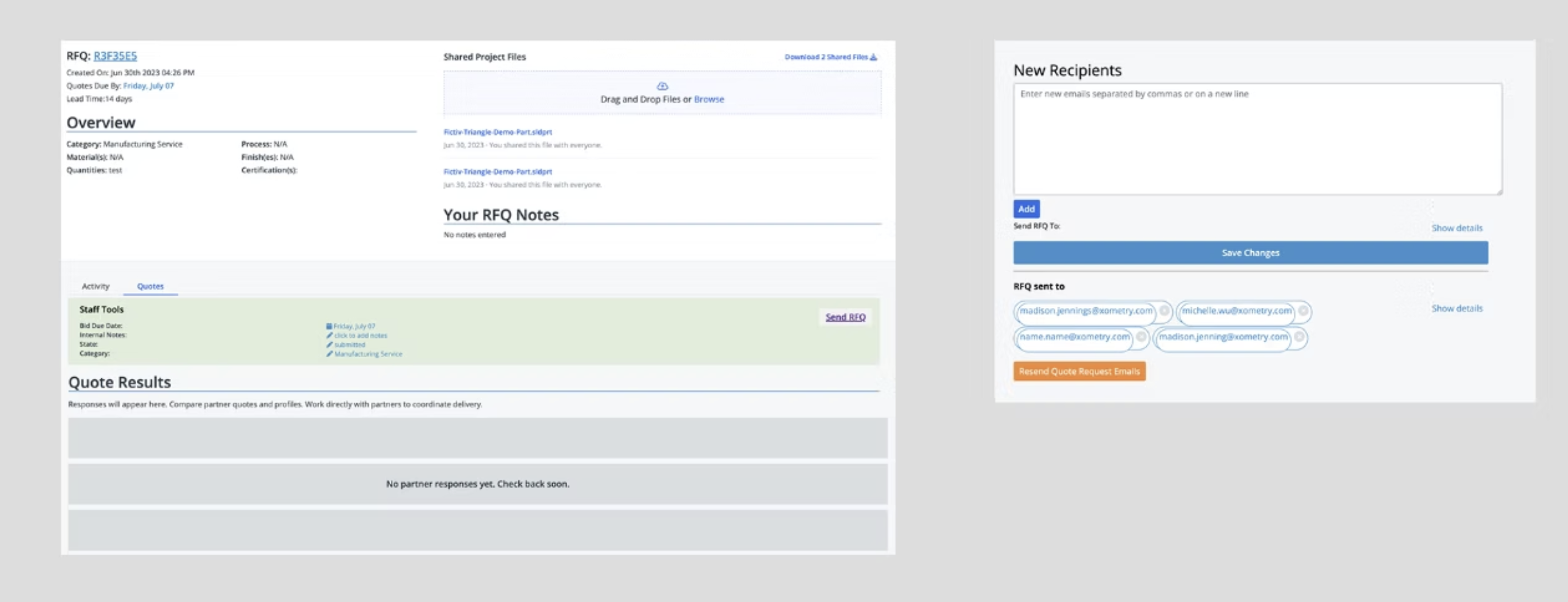Click the Send RFQ link in Staff Tools

coord(845,316)
